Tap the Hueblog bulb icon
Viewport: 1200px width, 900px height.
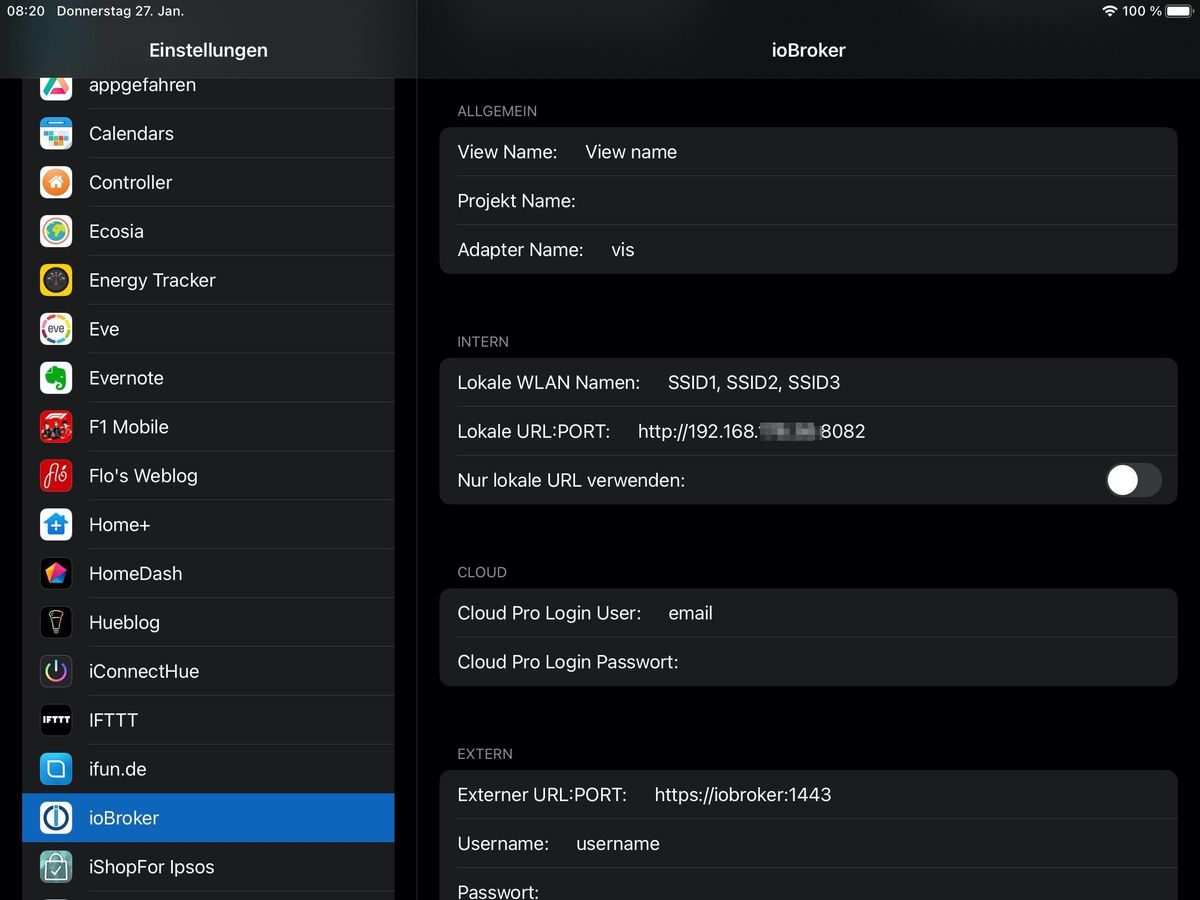click(x=56, y=622)
